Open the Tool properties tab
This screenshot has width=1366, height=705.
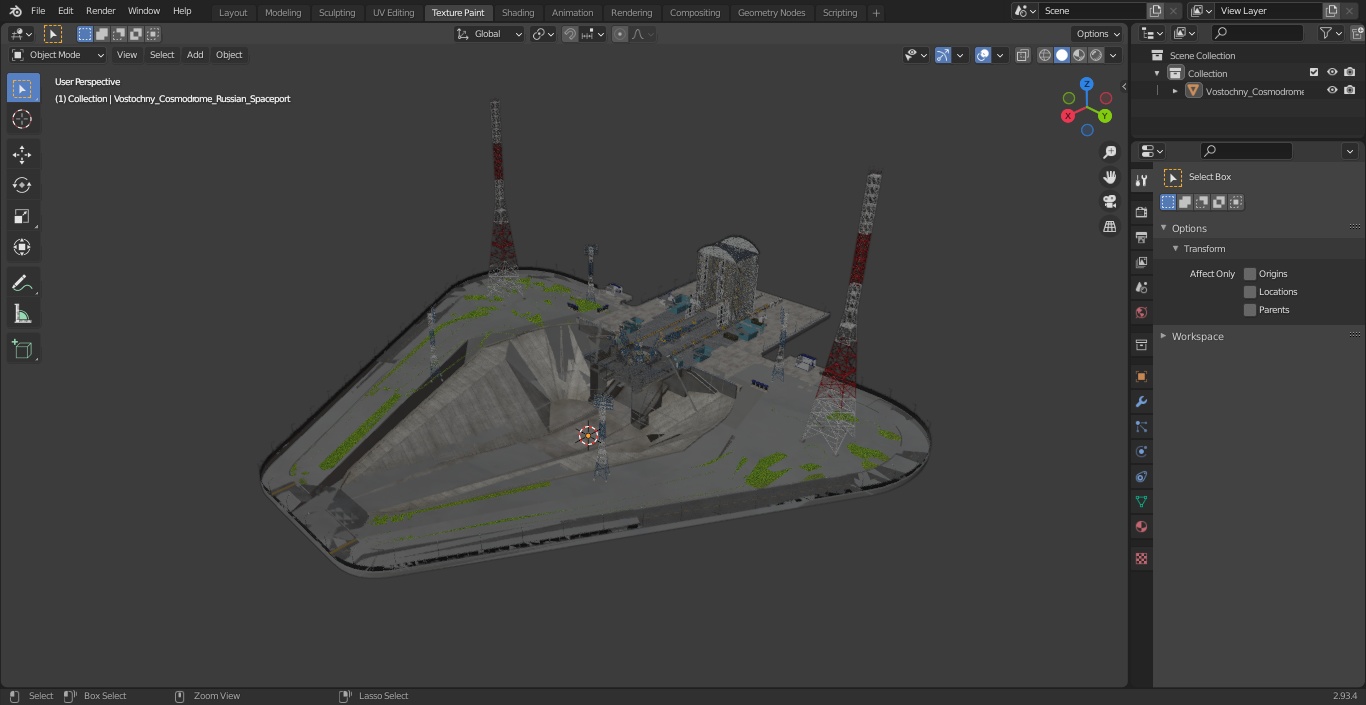pos(1141,180)
